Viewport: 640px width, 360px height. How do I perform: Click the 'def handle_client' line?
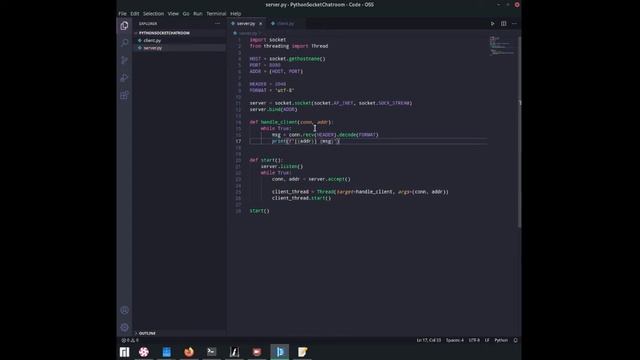click(291, 122)
